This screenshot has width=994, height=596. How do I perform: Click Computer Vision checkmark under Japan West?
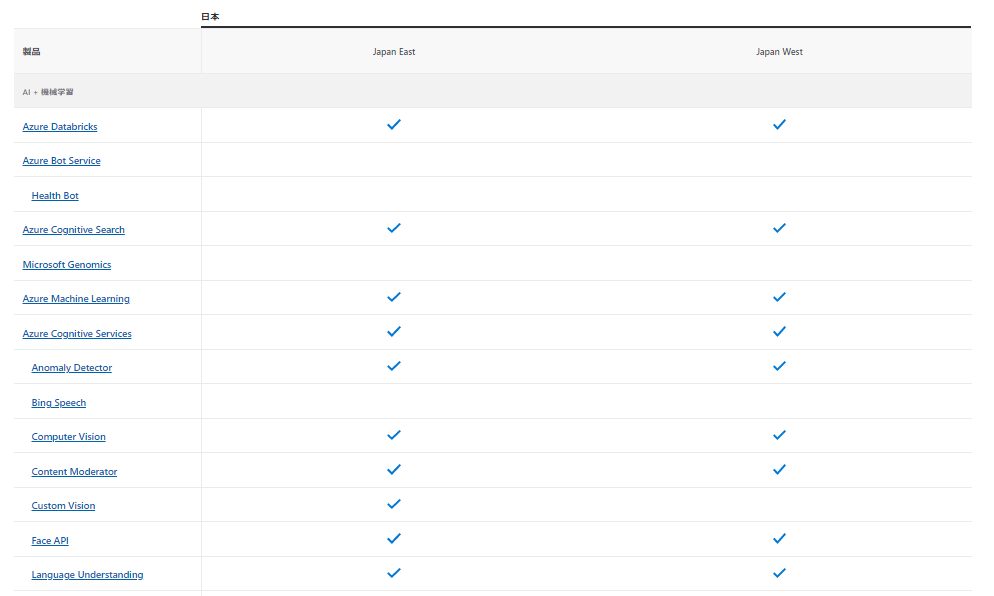click(779, 435)
